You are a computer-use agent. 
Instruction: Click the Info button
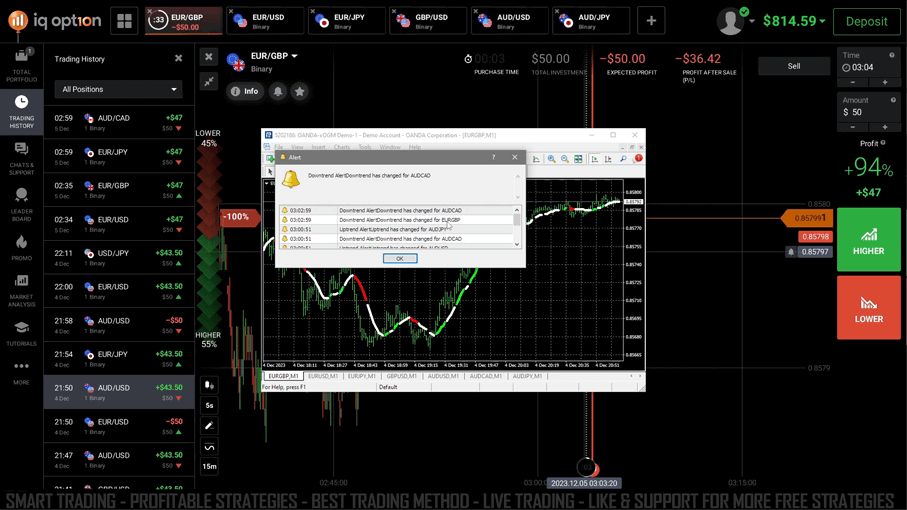click(x=245, y=91)
